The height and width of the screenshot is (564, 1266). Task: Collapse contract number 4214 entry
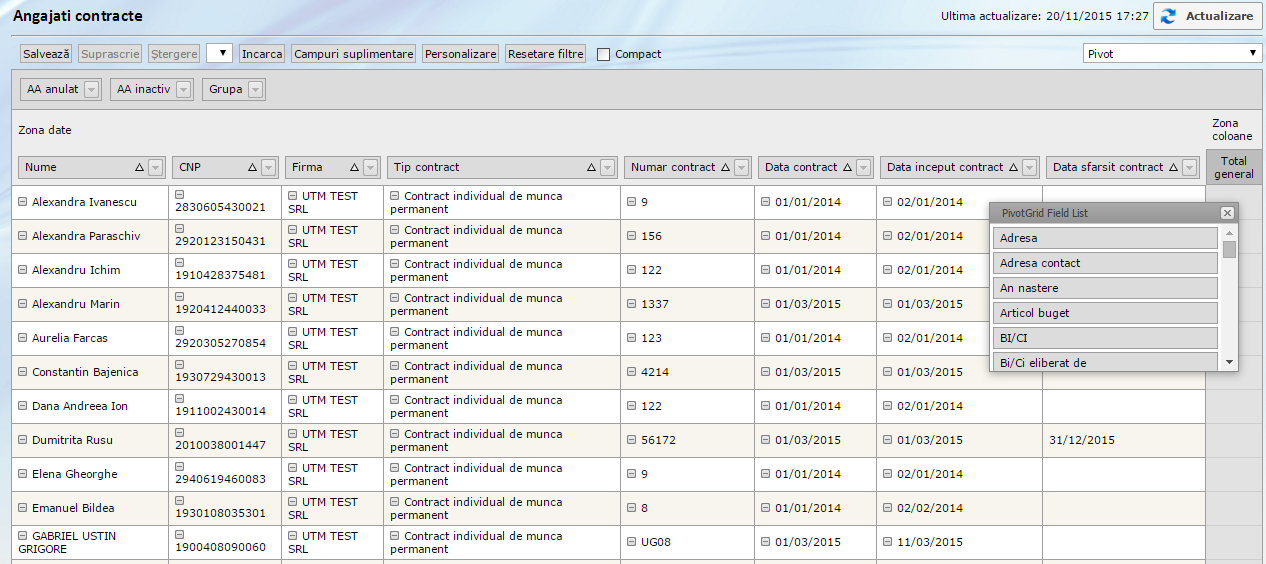point(631,372)
